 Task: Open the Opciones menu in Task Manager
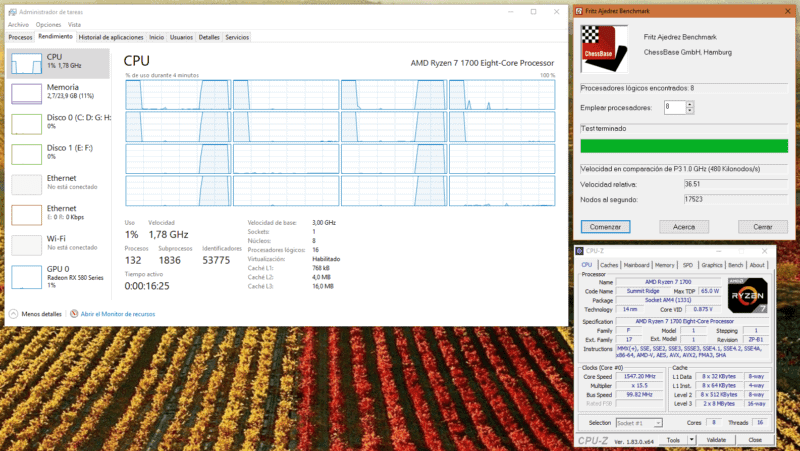tap(48, 24)
